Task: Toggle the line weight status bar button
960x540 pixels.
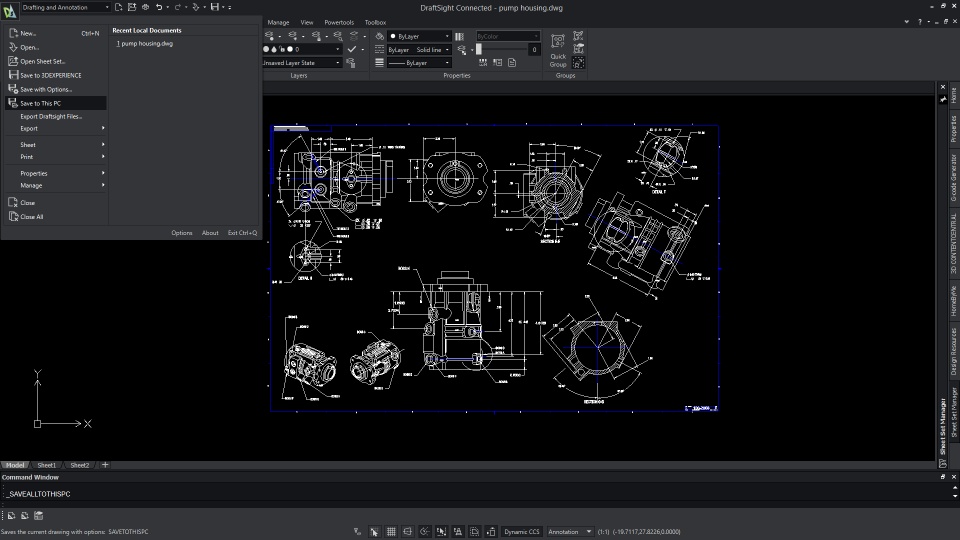Action: tap(490, 531)
